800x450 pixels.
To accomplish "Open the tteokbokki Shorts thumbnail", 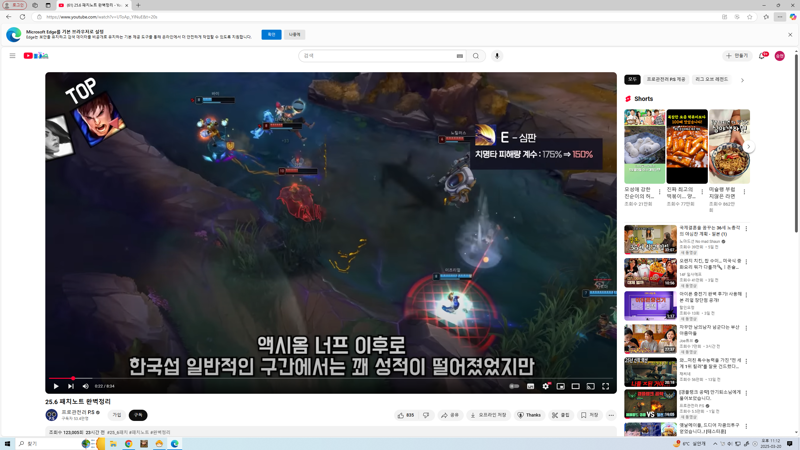I will coord(687,146).
